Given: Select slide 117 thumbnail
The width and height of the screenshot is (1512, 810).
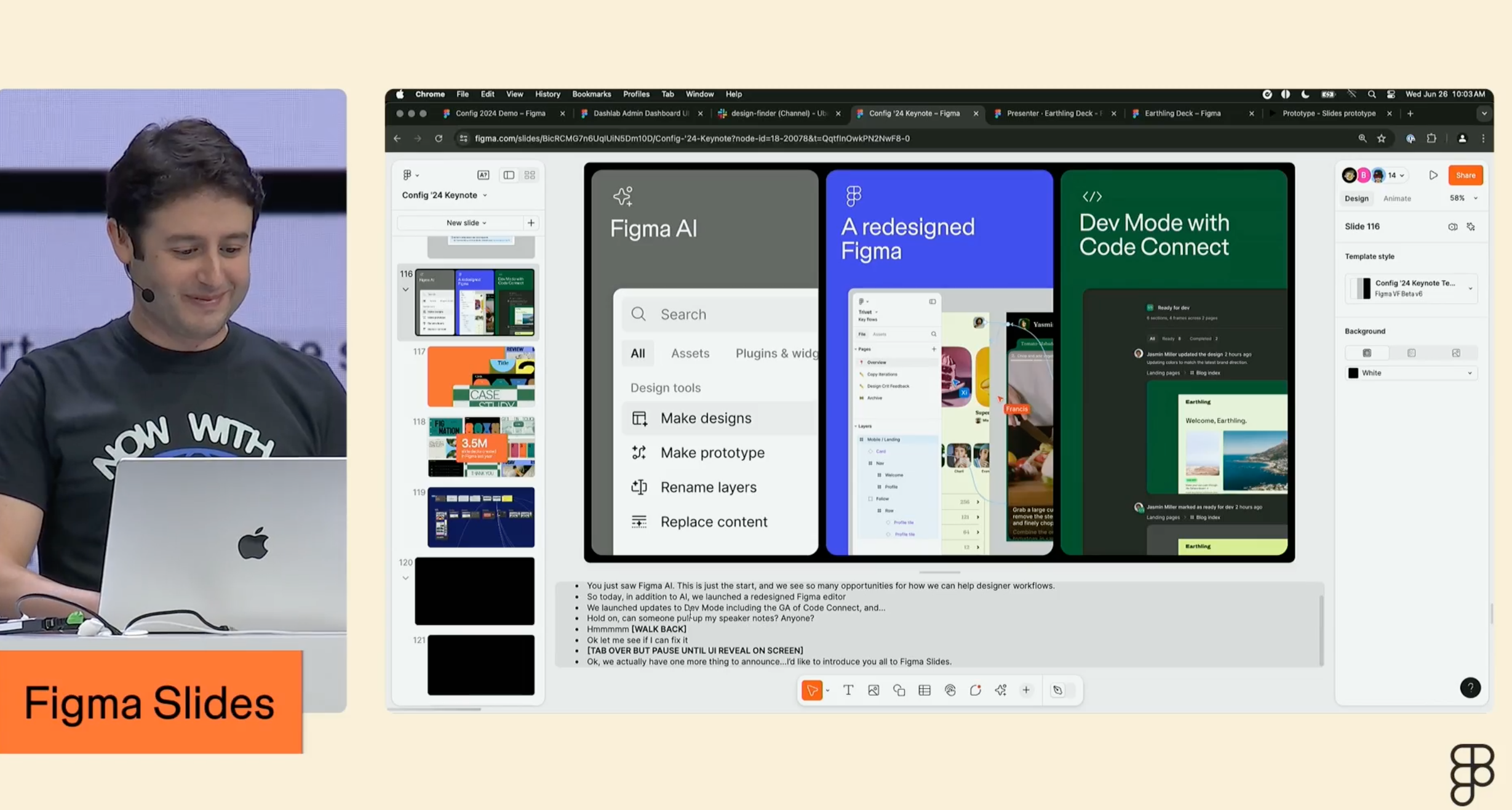Looking at the screenshot, I should click(481, 376).
